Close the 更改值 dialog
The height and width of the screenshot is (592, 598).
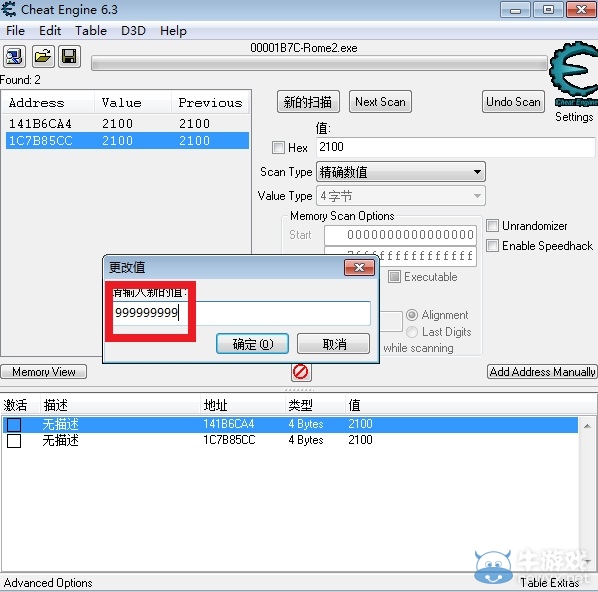tap(359, 267)
